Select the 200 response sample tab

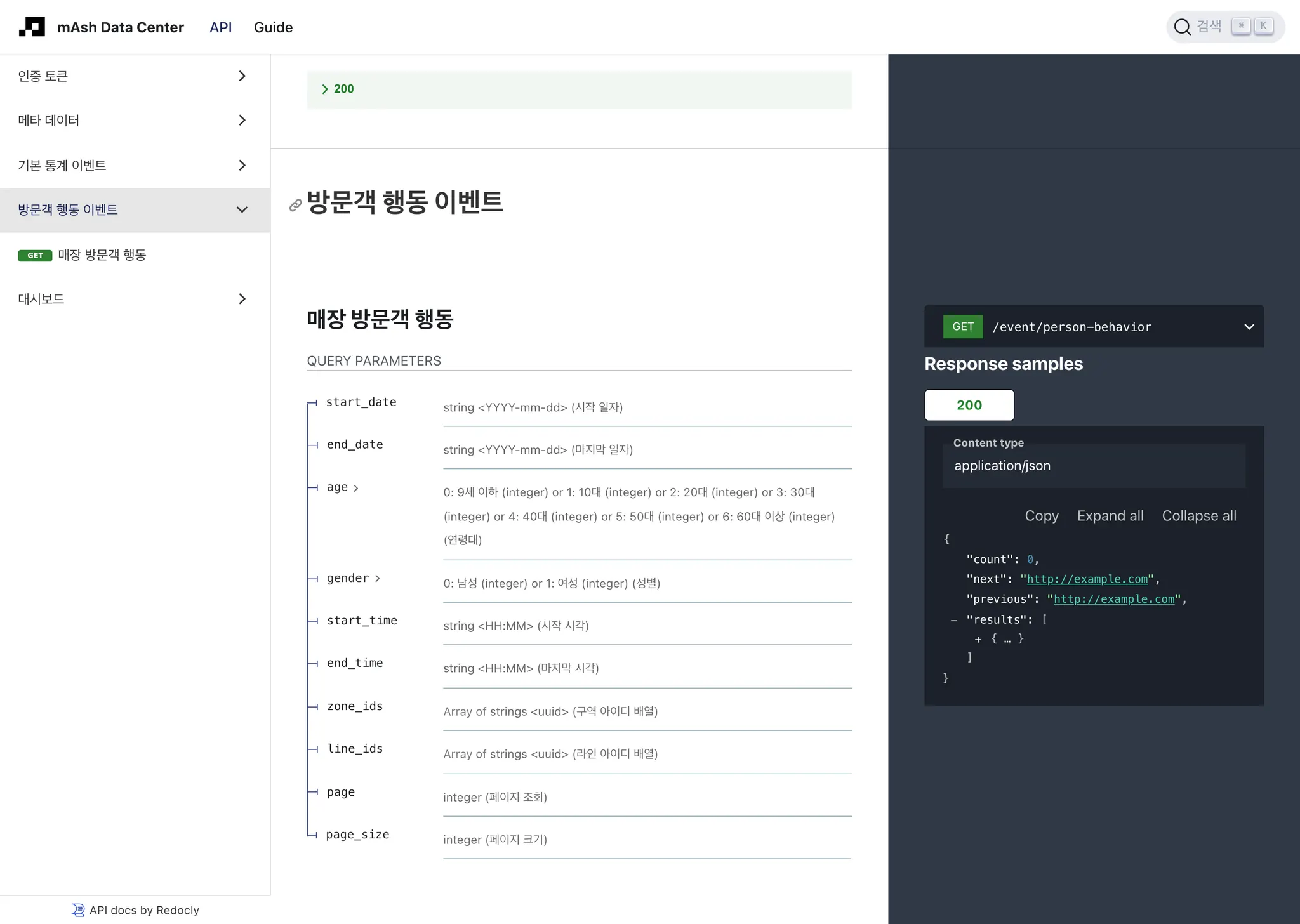[x=969, y=405]
